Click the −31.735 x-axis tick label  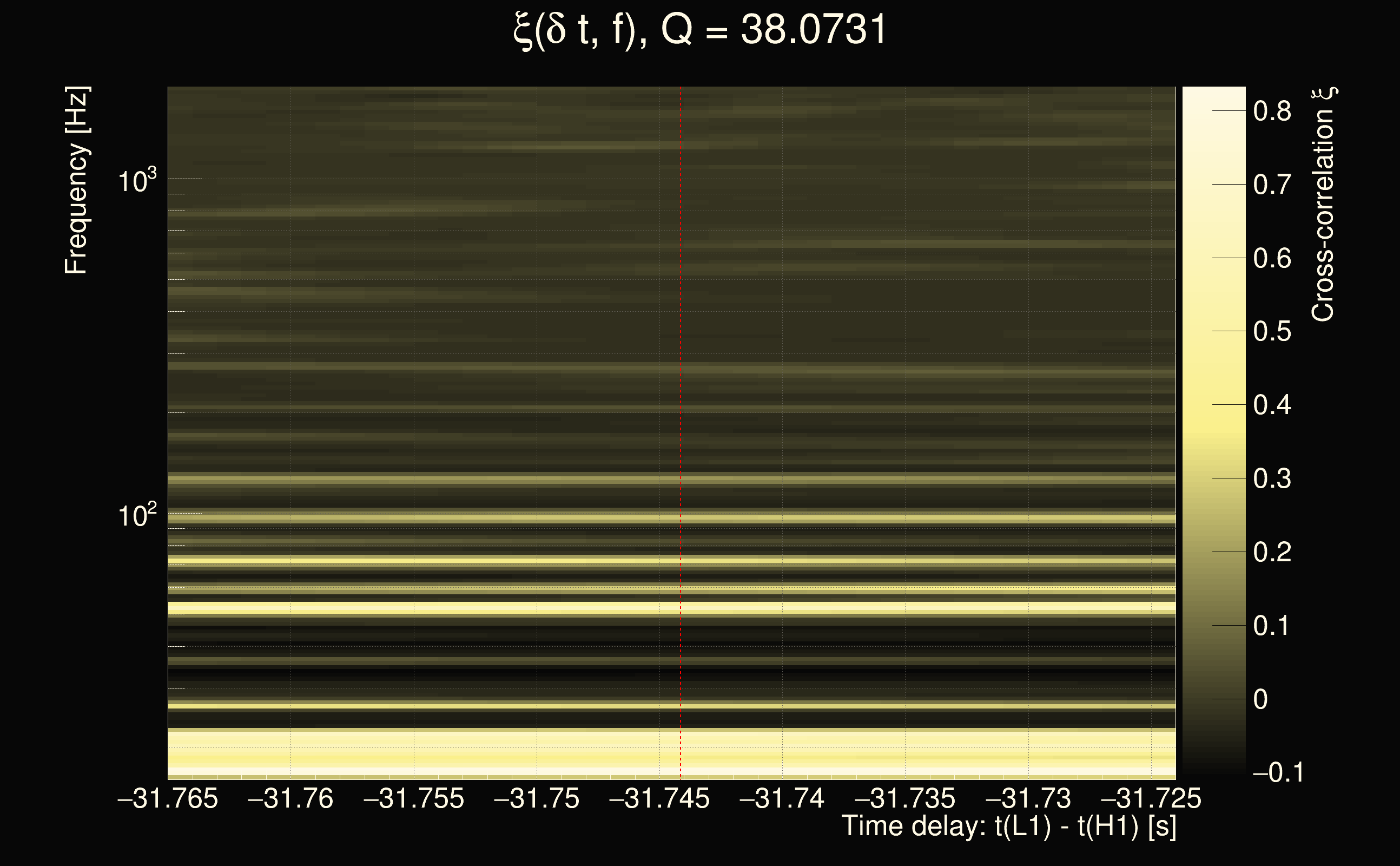tap(905, 798)
